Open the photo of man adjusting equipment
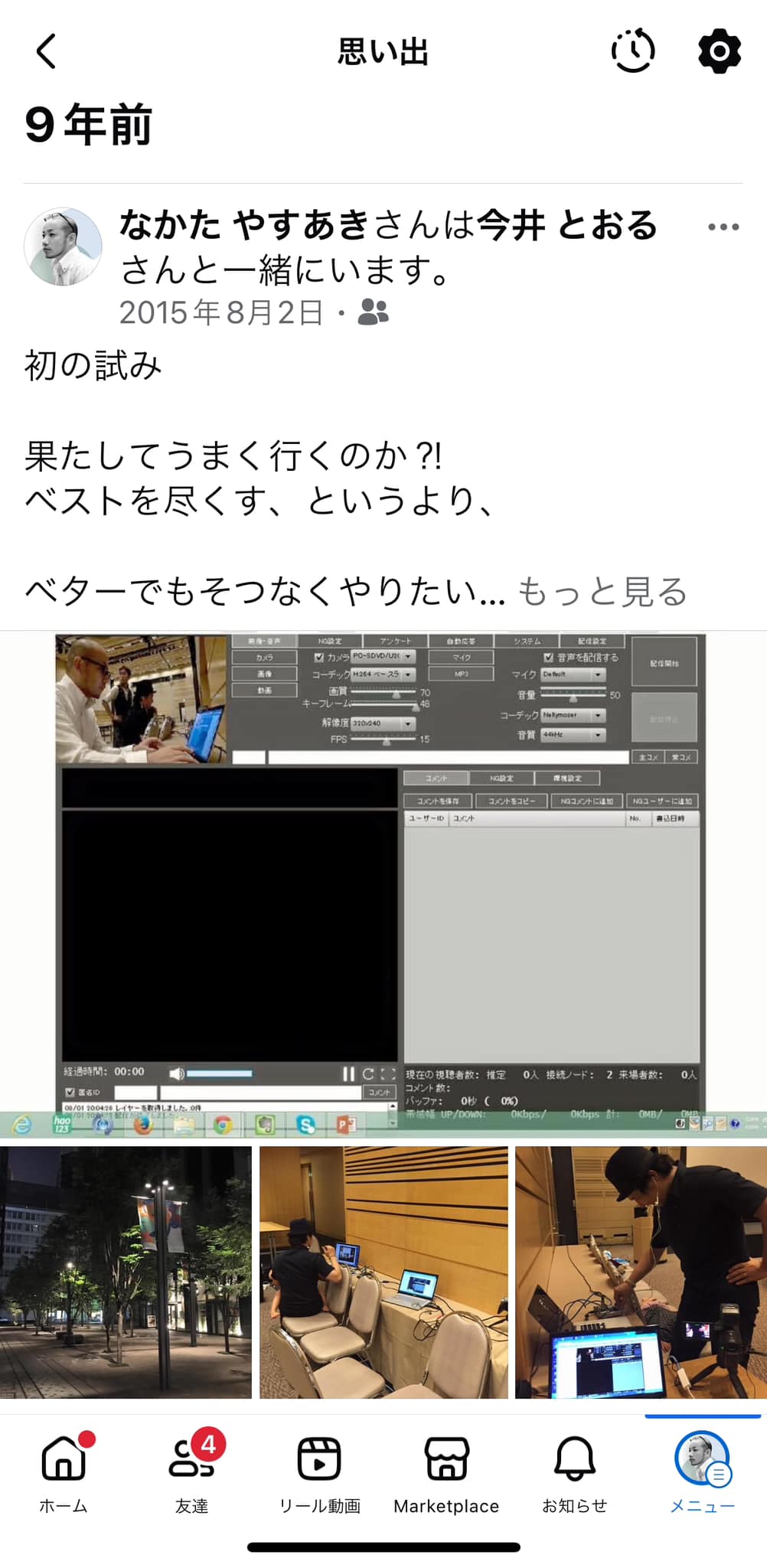Image resolution: width=767 pixels, height=1568 pixels. pyautogui.click(x=641, y=1272)
